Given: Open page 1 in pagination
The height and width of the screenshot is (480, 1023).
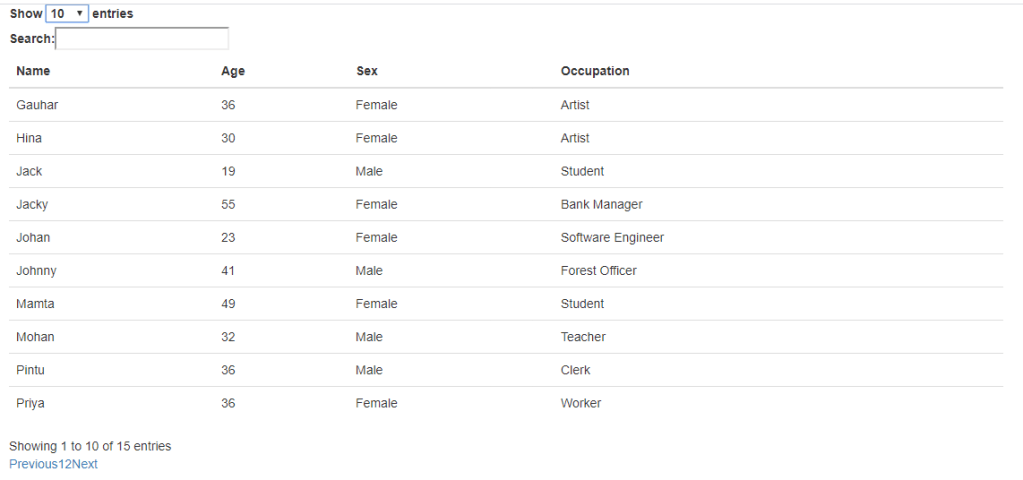Looking at the screenshot, I should (x=62, y=464).
